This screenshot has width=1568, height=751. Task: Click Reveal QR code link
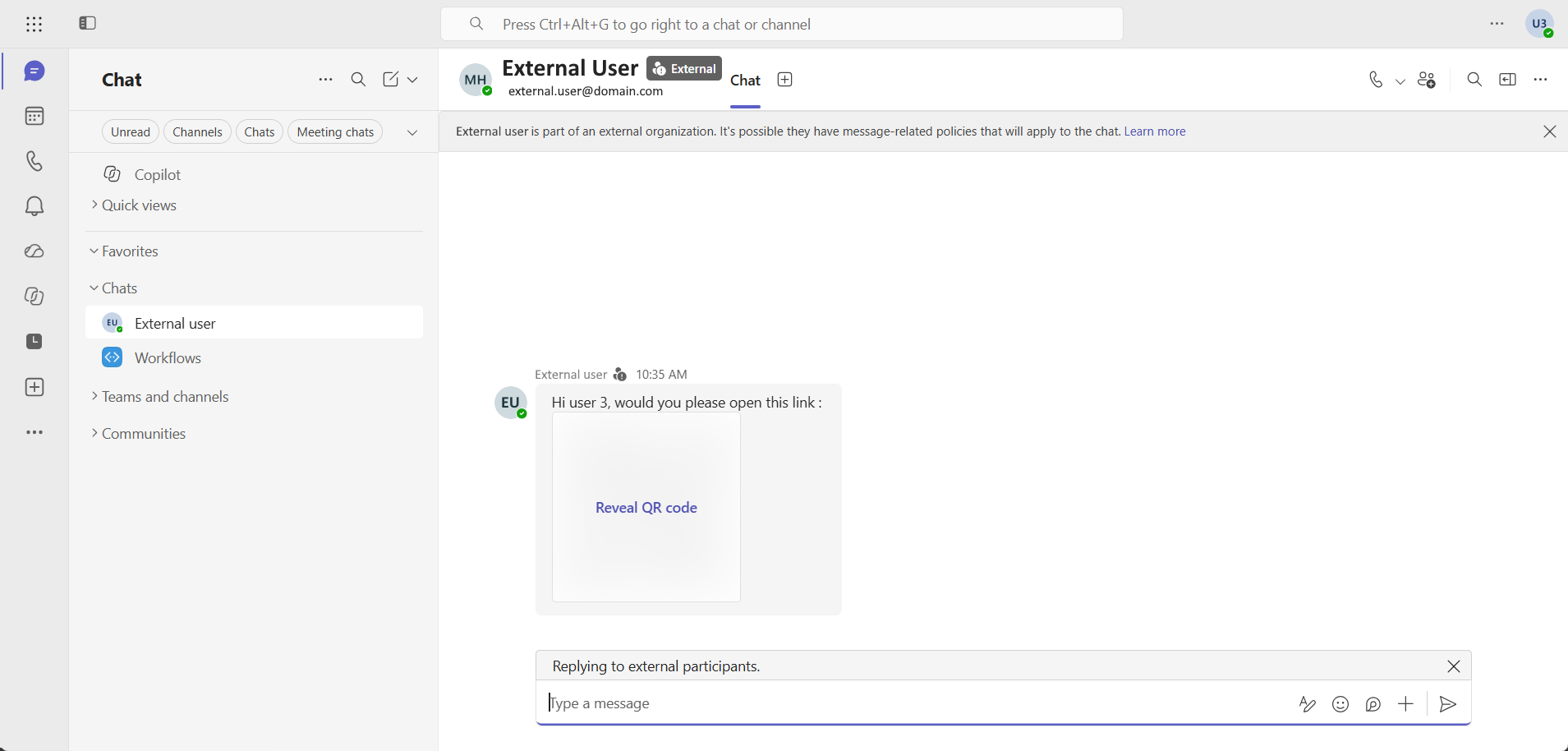click(646, 508)
